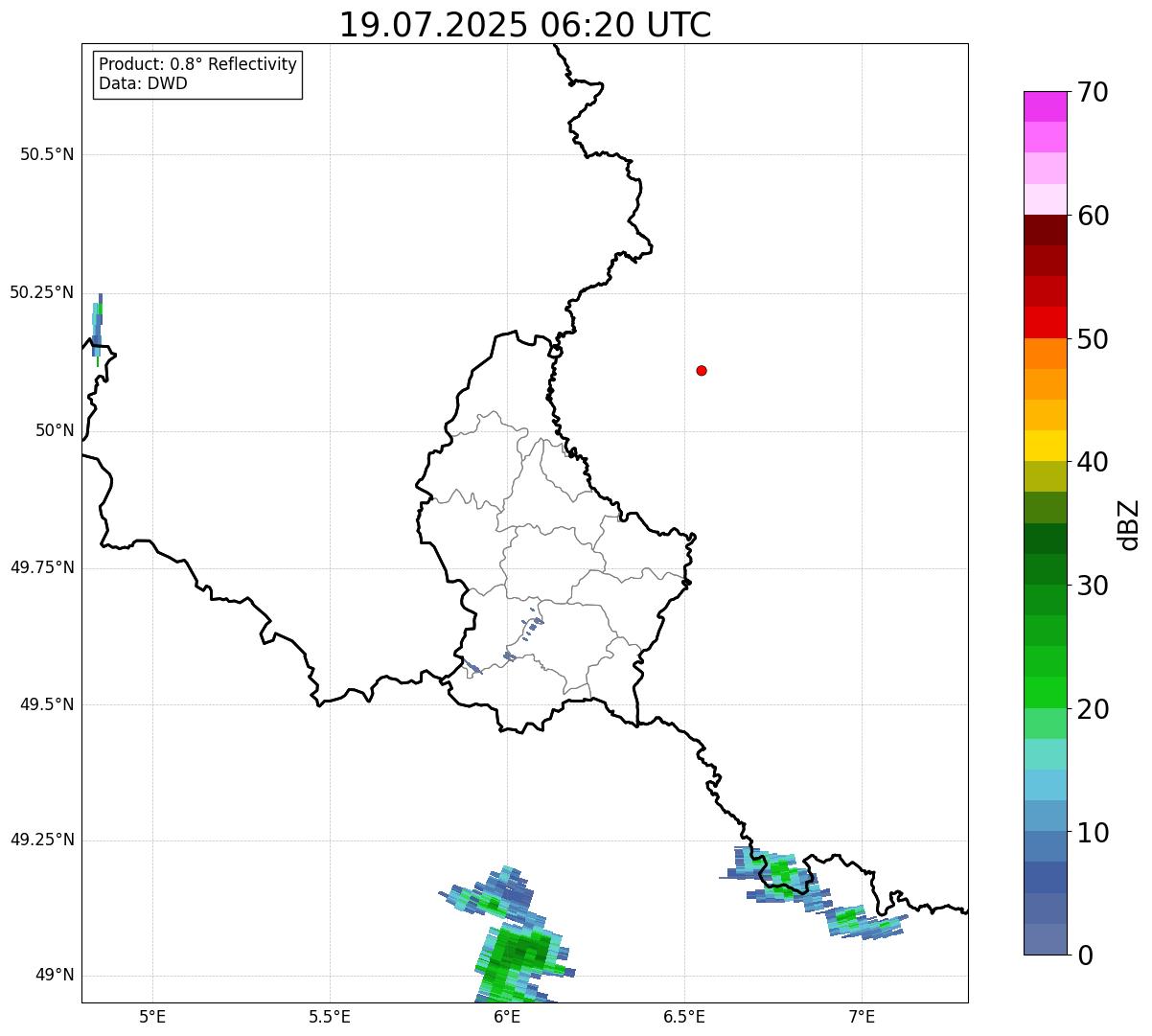Click the 6°E longitude label

pyautogui.click(x=507, y=1017)
